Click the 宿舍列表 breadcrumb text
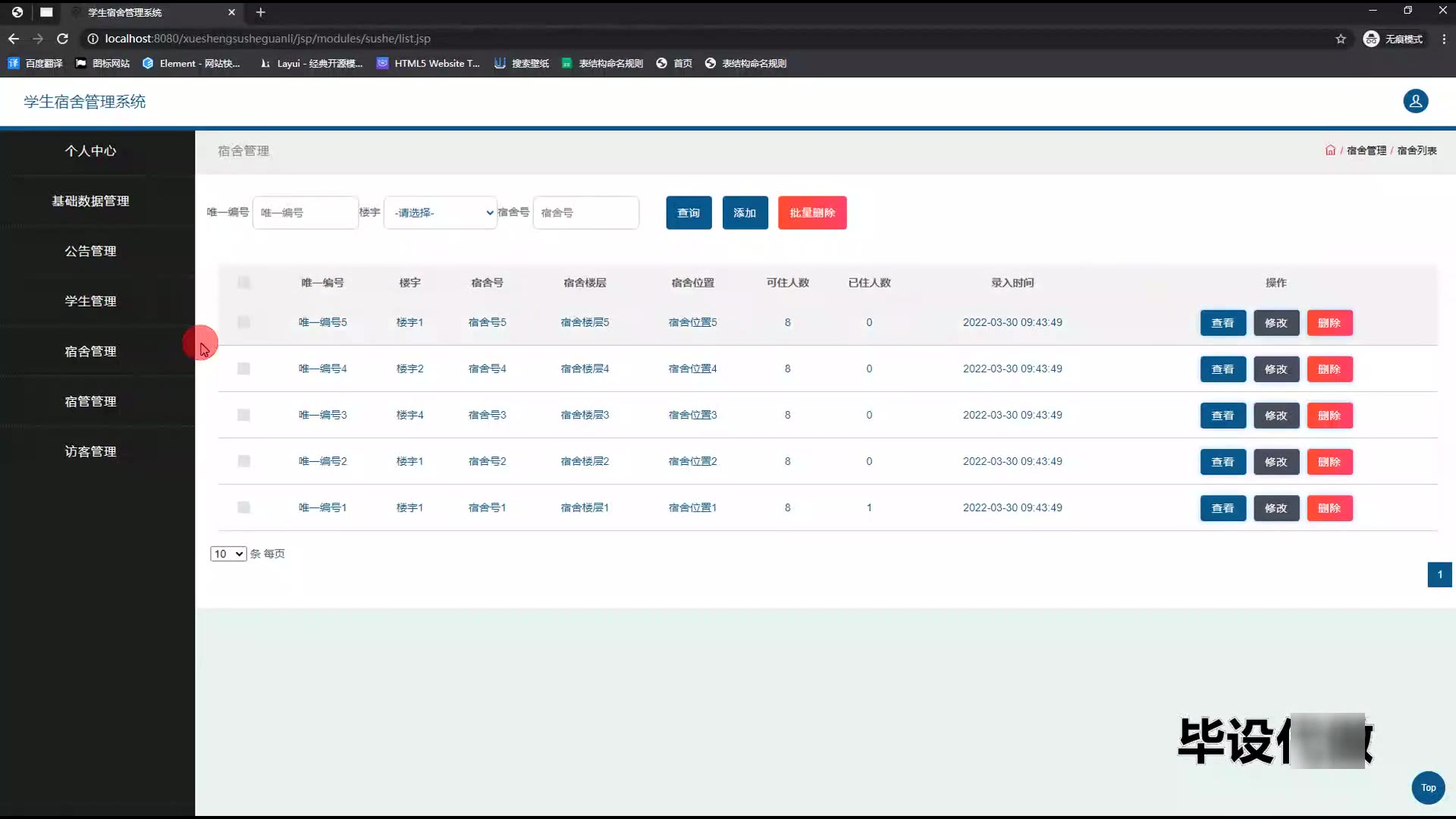The height and width of the screenshot is (819, 1456). pyautogui.click(x=1417, y=150)
